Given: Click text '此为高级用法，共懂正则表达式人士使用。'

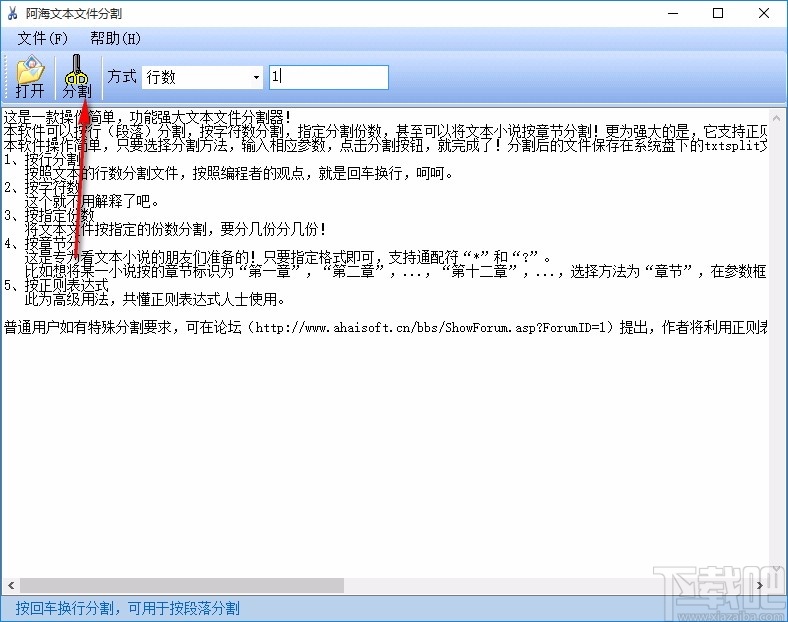Looking at the screenshot, I should point(155,299).
